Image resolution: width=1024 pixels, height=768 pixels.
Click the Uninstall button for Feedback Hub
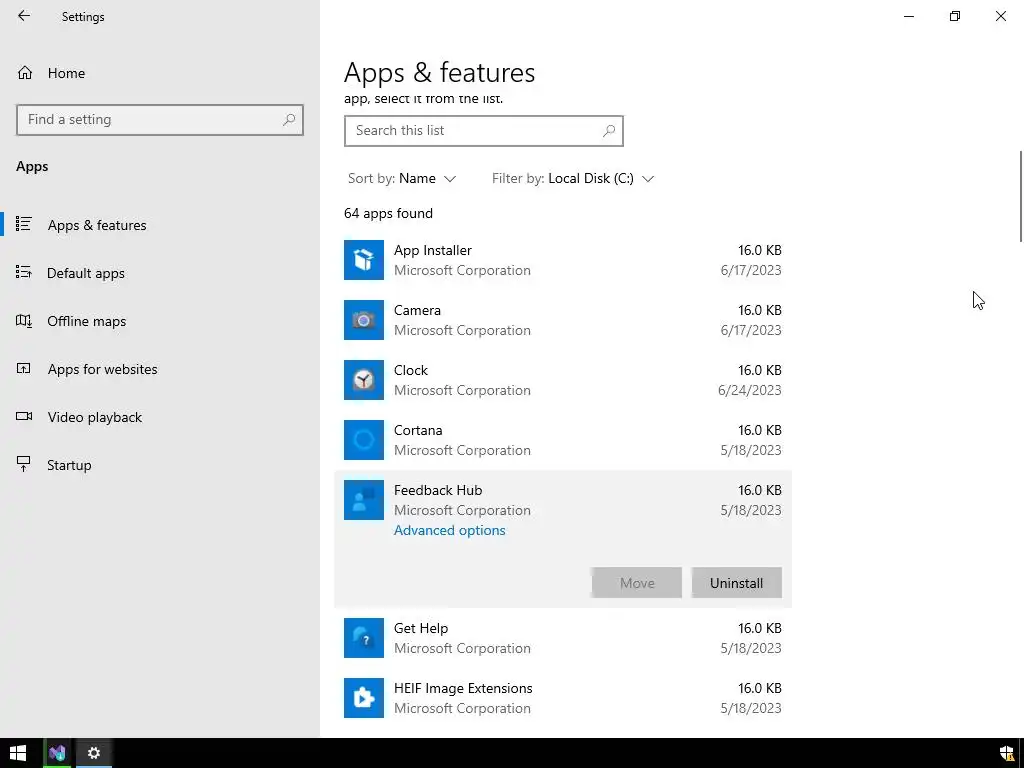(736, 583)
